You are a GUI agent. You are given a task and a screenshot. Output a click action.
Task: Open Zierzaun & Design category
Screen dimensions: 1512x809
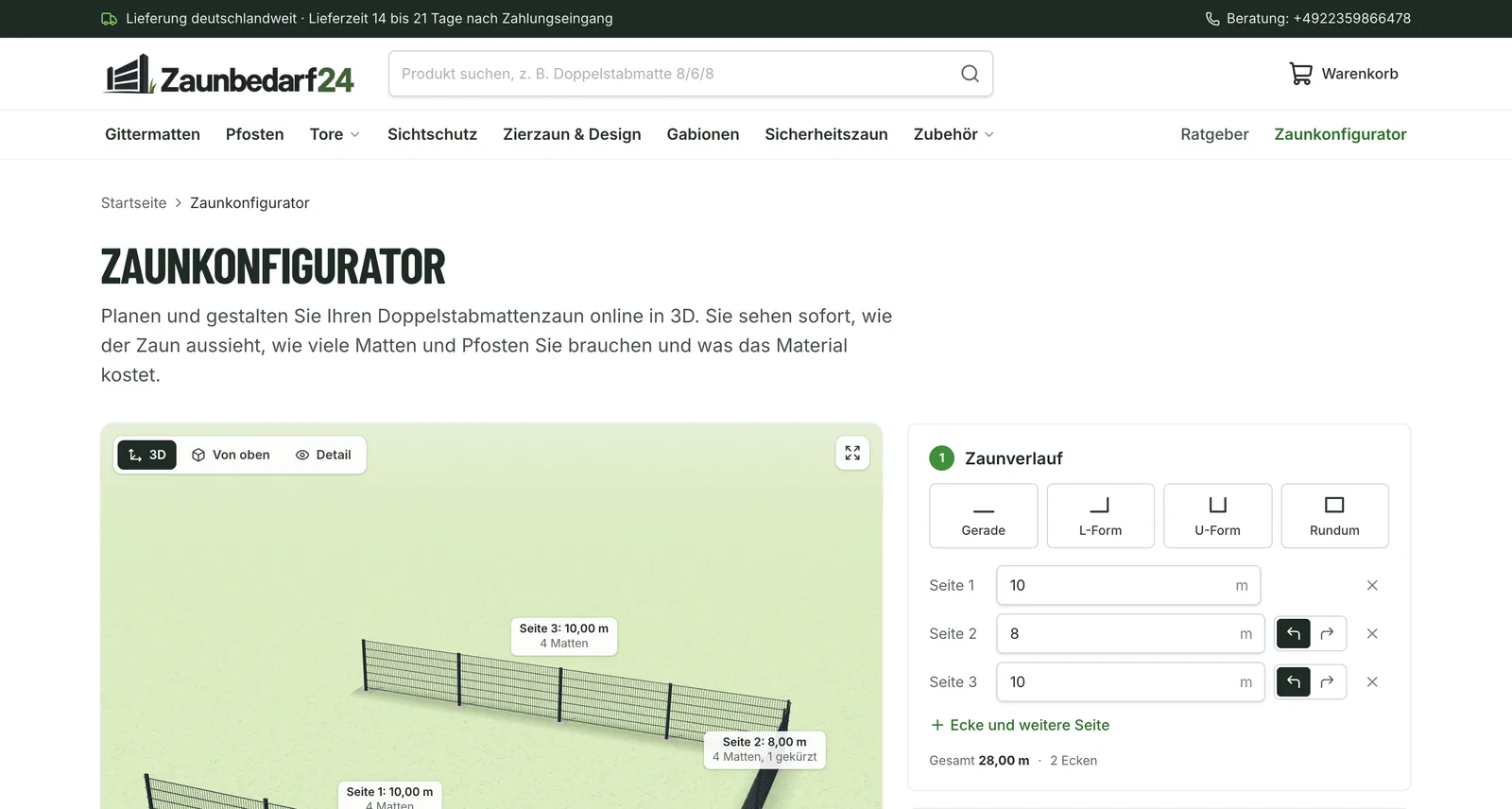click(x=572, y=134)
